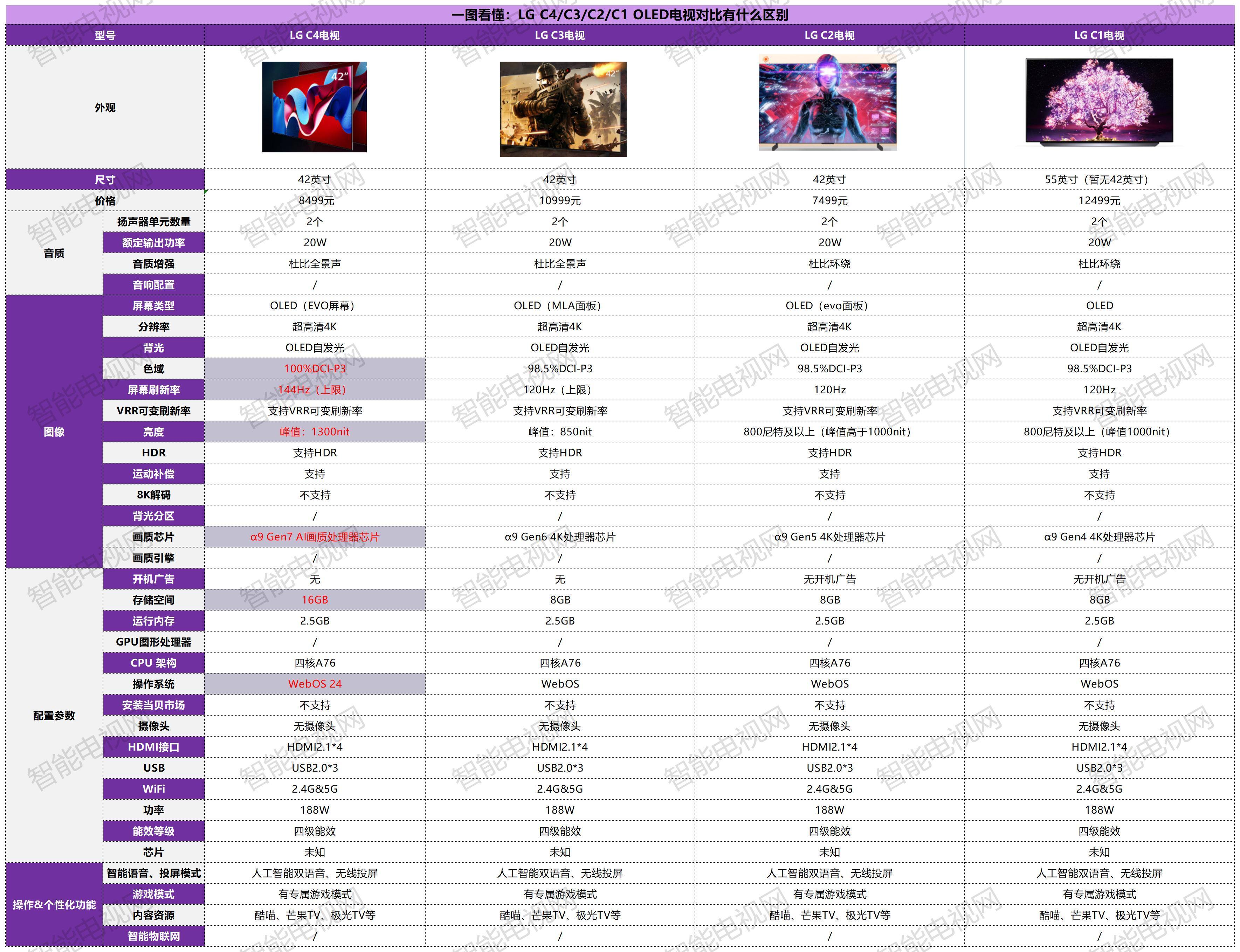Viewport: 1240px width, 952px height.
Task: Click the 8K解码 row label
Action: click(x=153, y=495)
